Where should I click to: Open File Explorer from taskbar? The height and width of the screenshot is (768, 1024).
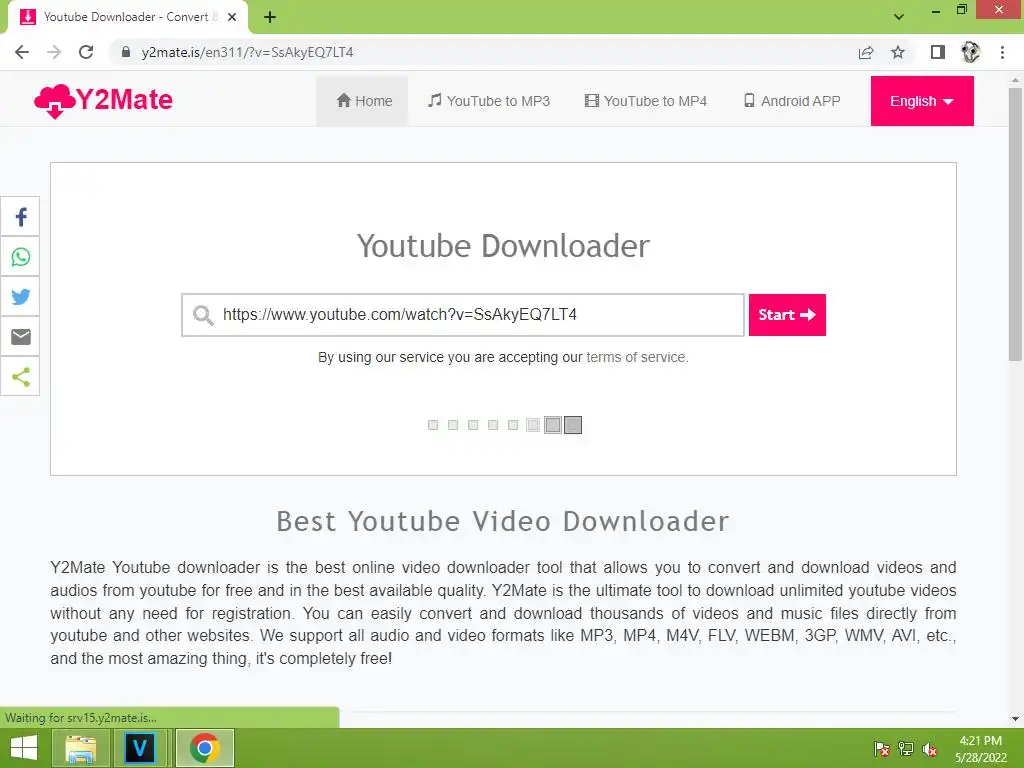tap(81, 748)
